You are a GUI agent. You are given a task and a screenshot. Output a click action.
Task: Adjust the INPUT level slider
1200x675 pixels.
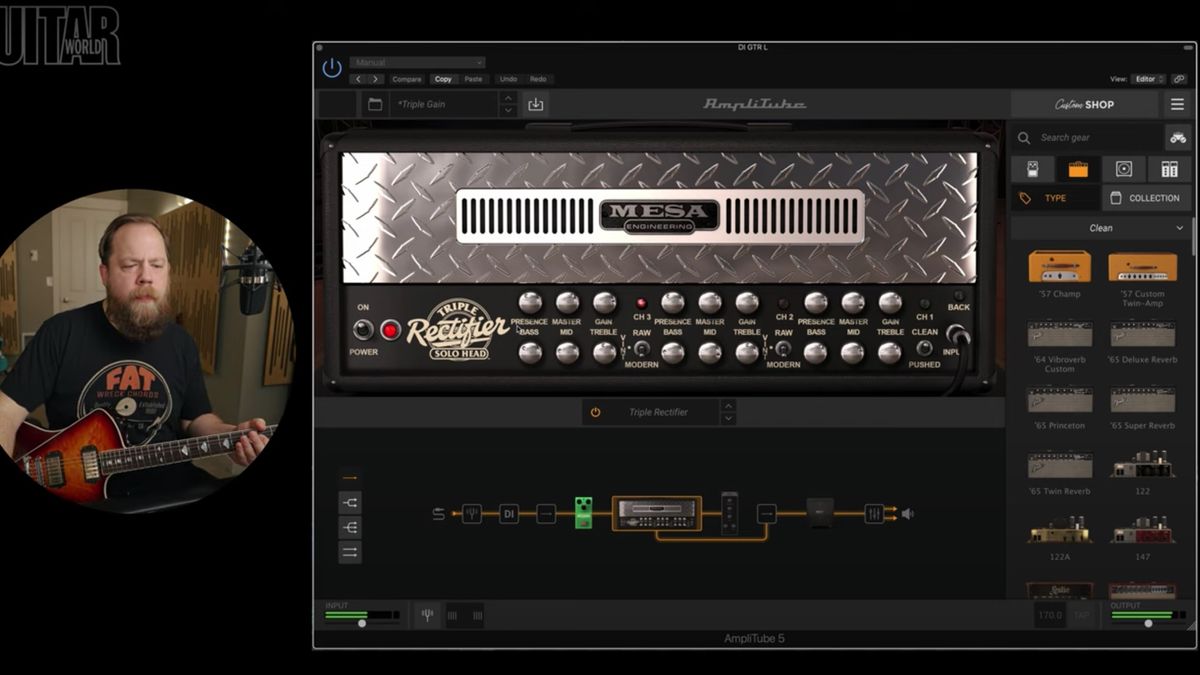click(362, 621)
